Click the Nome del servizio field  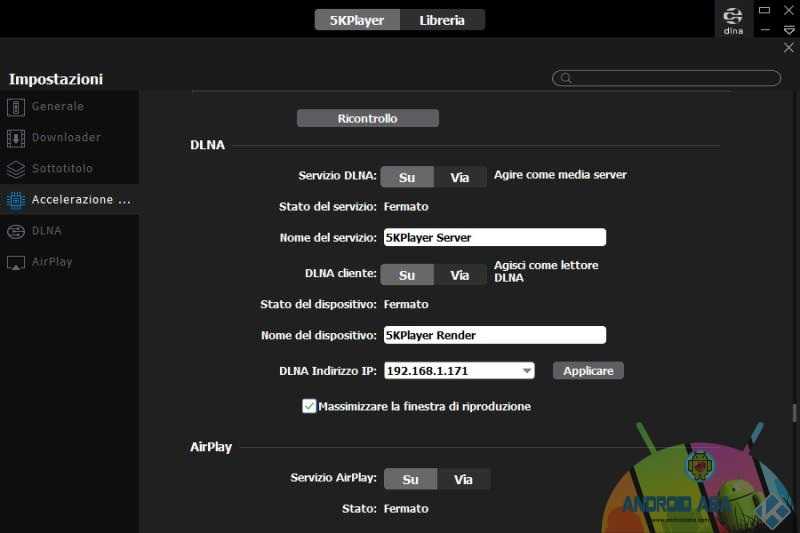(x=495, y=237)
